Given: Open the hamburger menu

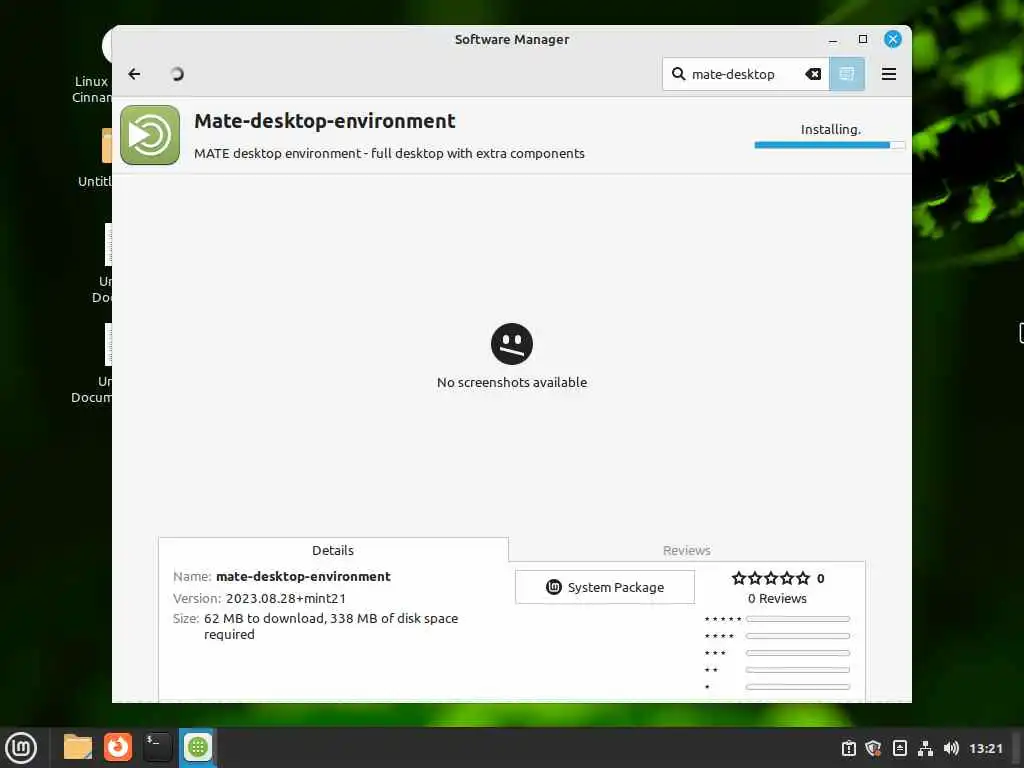Looking at the screenshot, I should point(888,74).
